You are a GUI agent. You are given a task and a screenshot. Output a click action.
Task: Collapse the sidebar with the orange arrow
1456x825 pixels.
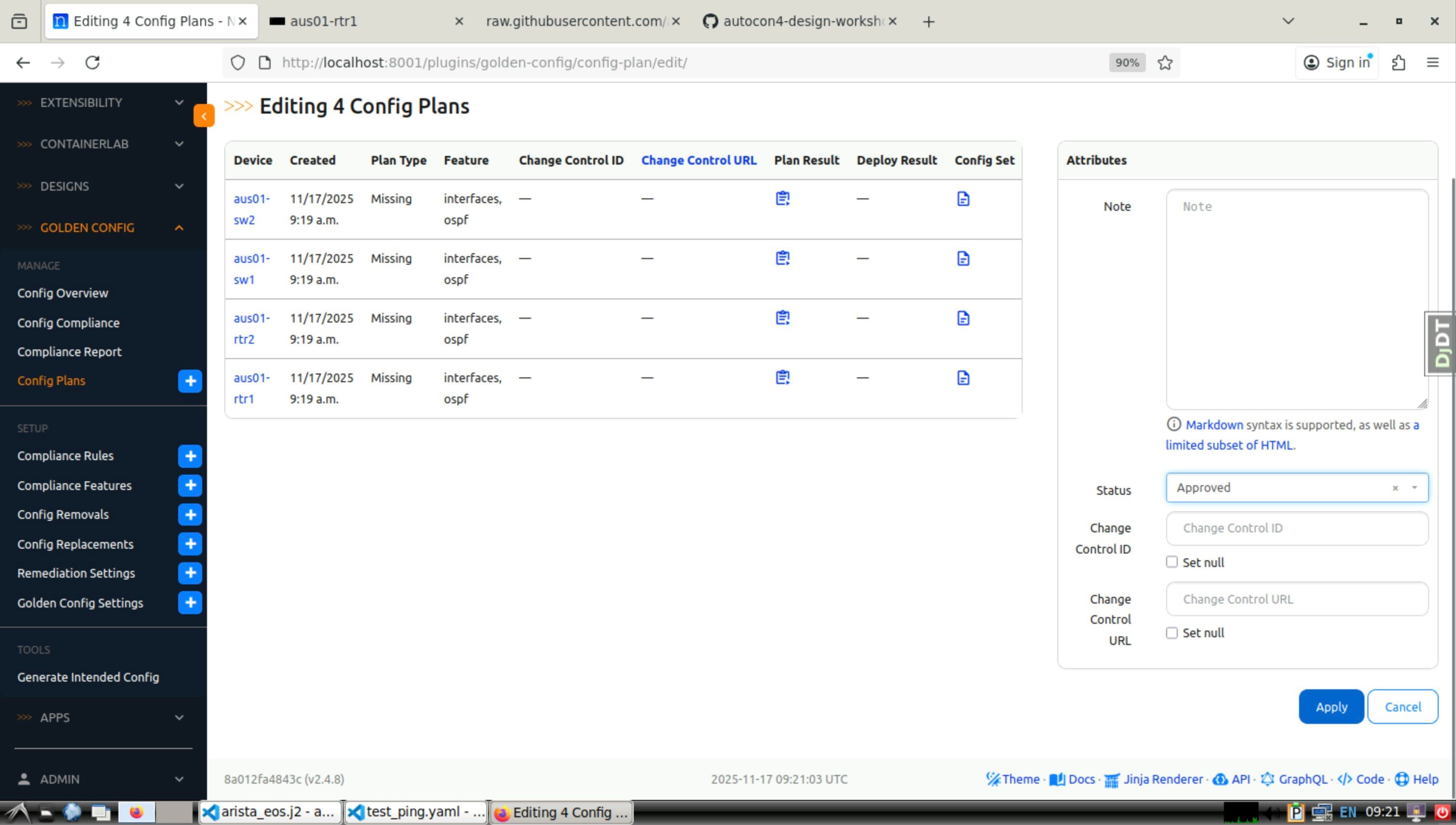tap(204, 116)
